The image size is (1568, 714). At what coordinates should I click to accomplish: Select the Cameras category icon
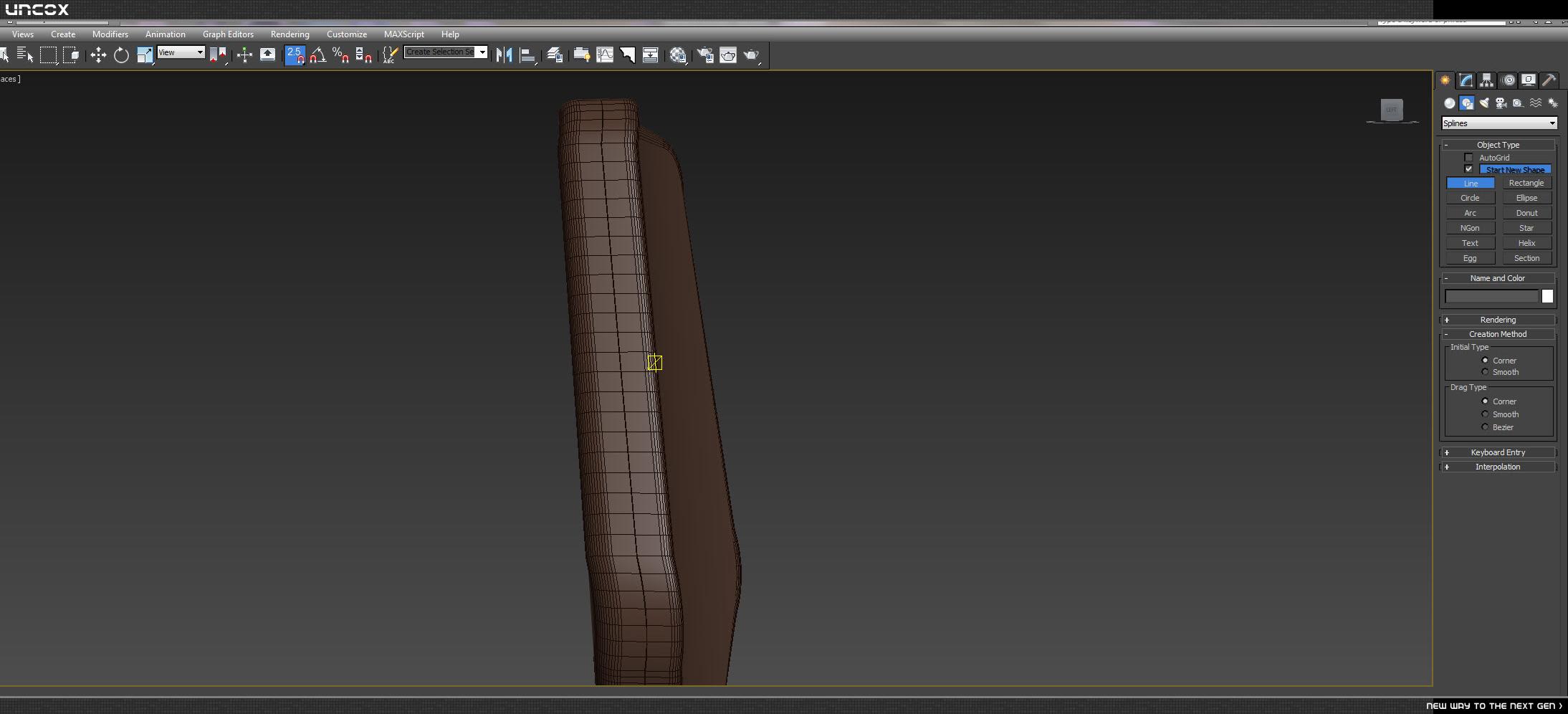click(1501, 103)
